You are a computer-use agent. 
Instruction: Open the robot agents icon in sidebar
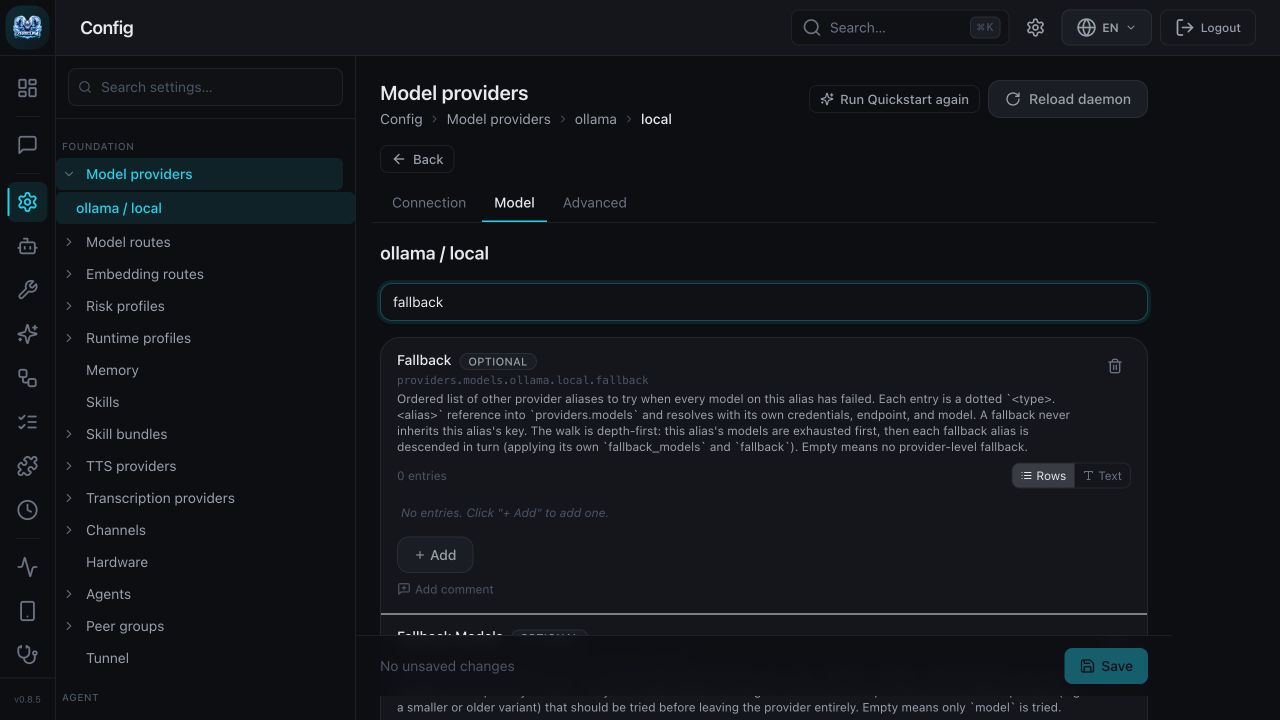tap(27, 246)
